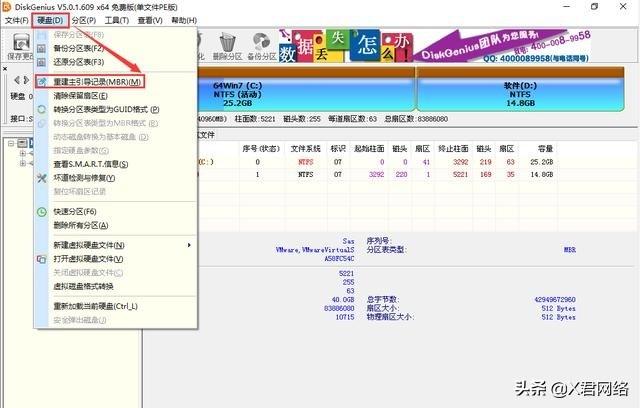Click the 总扇区数:83886080 info text
Viewport: 640px width, 408px height.
point(416,119)
